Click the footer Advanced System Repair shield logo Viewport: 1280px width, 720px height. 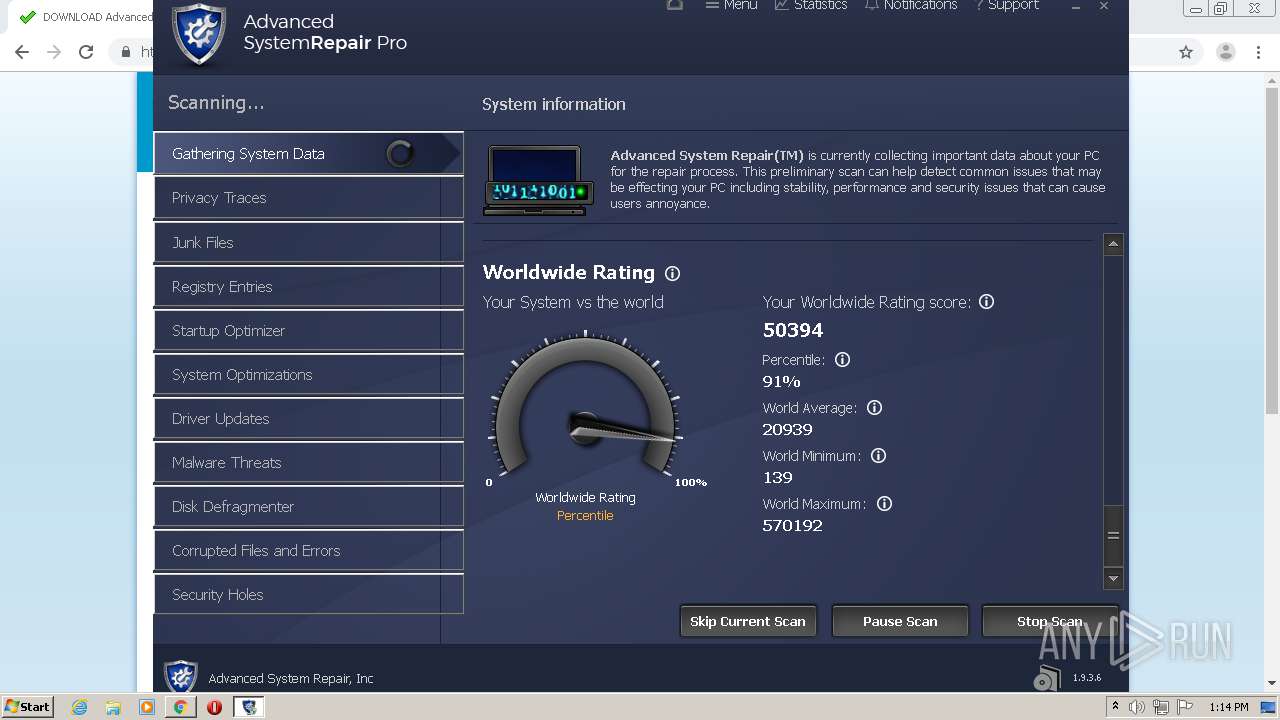click(180, 677)
